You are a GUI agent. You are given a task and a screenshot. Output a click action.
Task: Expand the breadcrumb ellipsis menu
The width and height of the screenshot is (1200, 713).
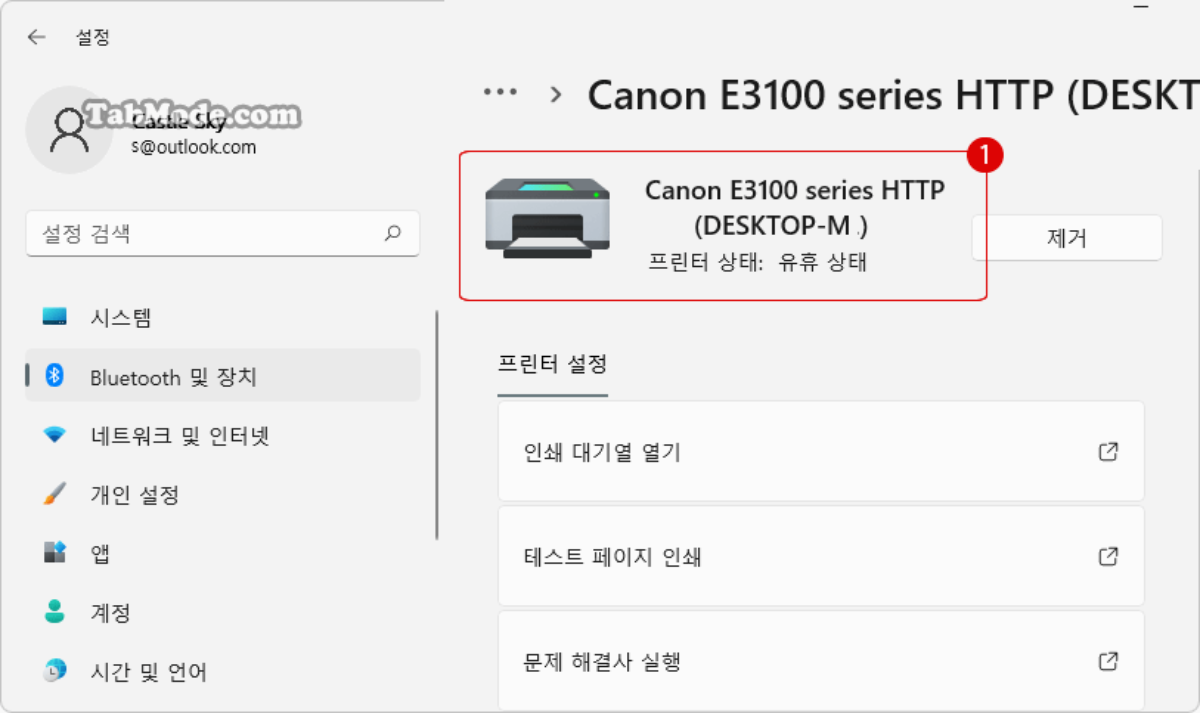500,93
